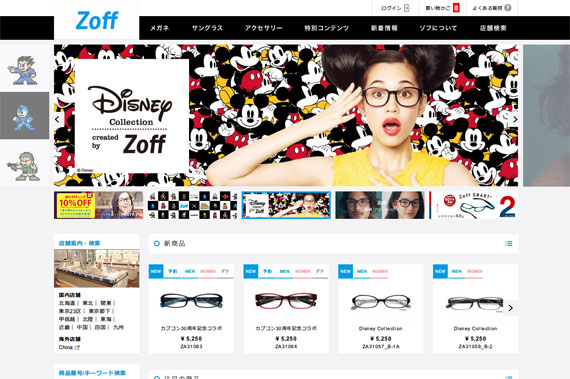Click the Disney Collection main banner
Viewport: 570px width, 379px height.
coord(286,115)
